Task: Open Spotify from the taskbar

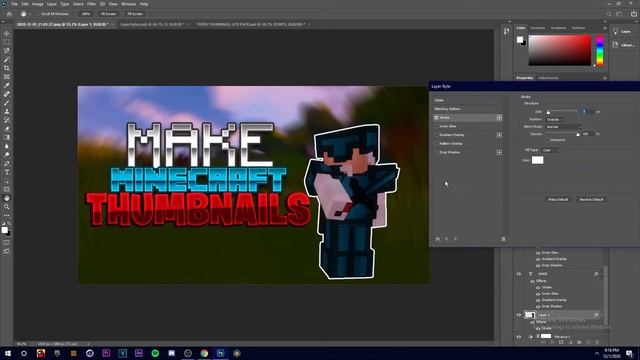Action: pos(155,353)
